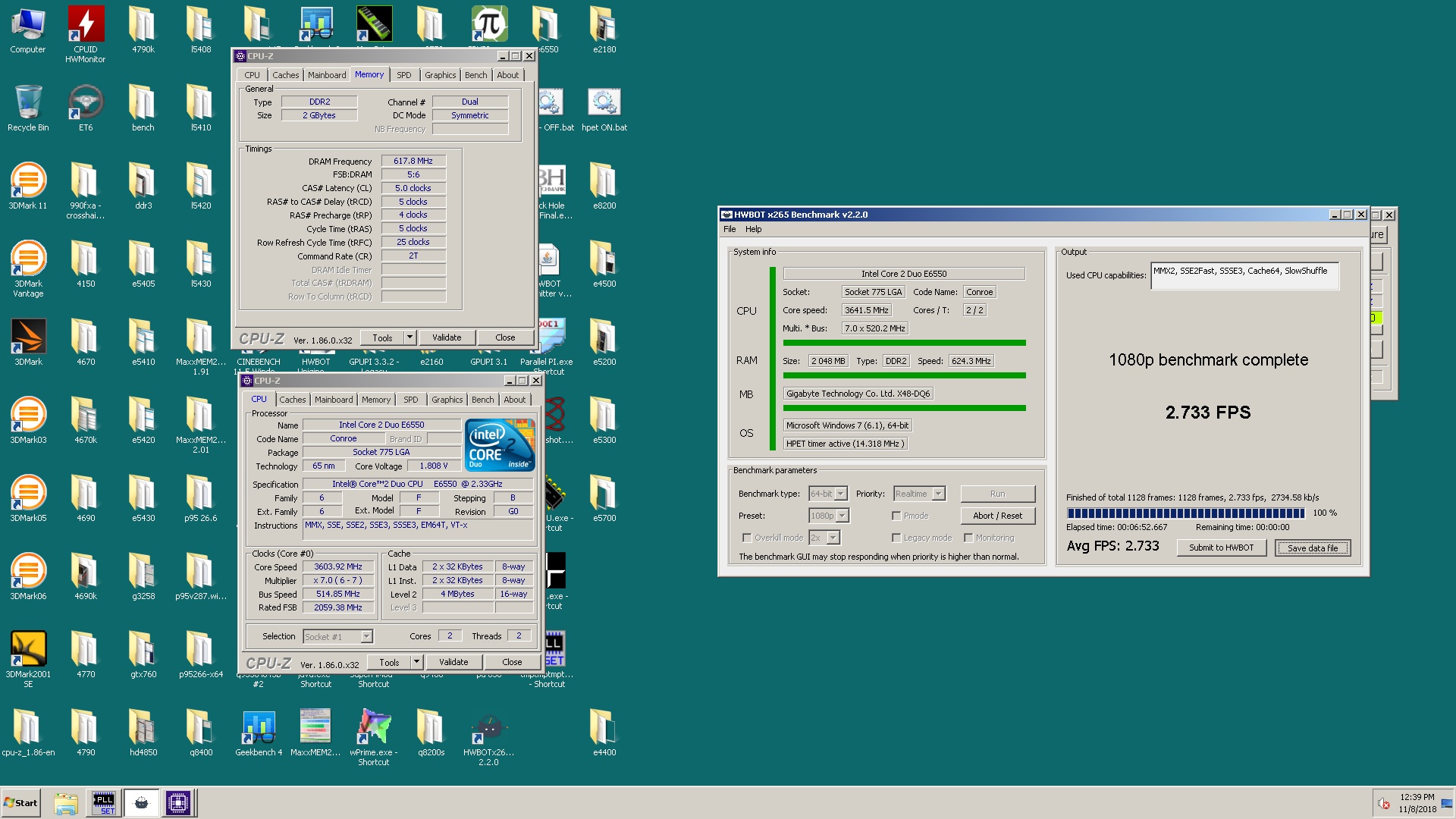Viewport: 1456px width, 819px height.
Task: Open the wPrime.exe shortcut icon
Action: pyautogui.click(x=374, y=737)
